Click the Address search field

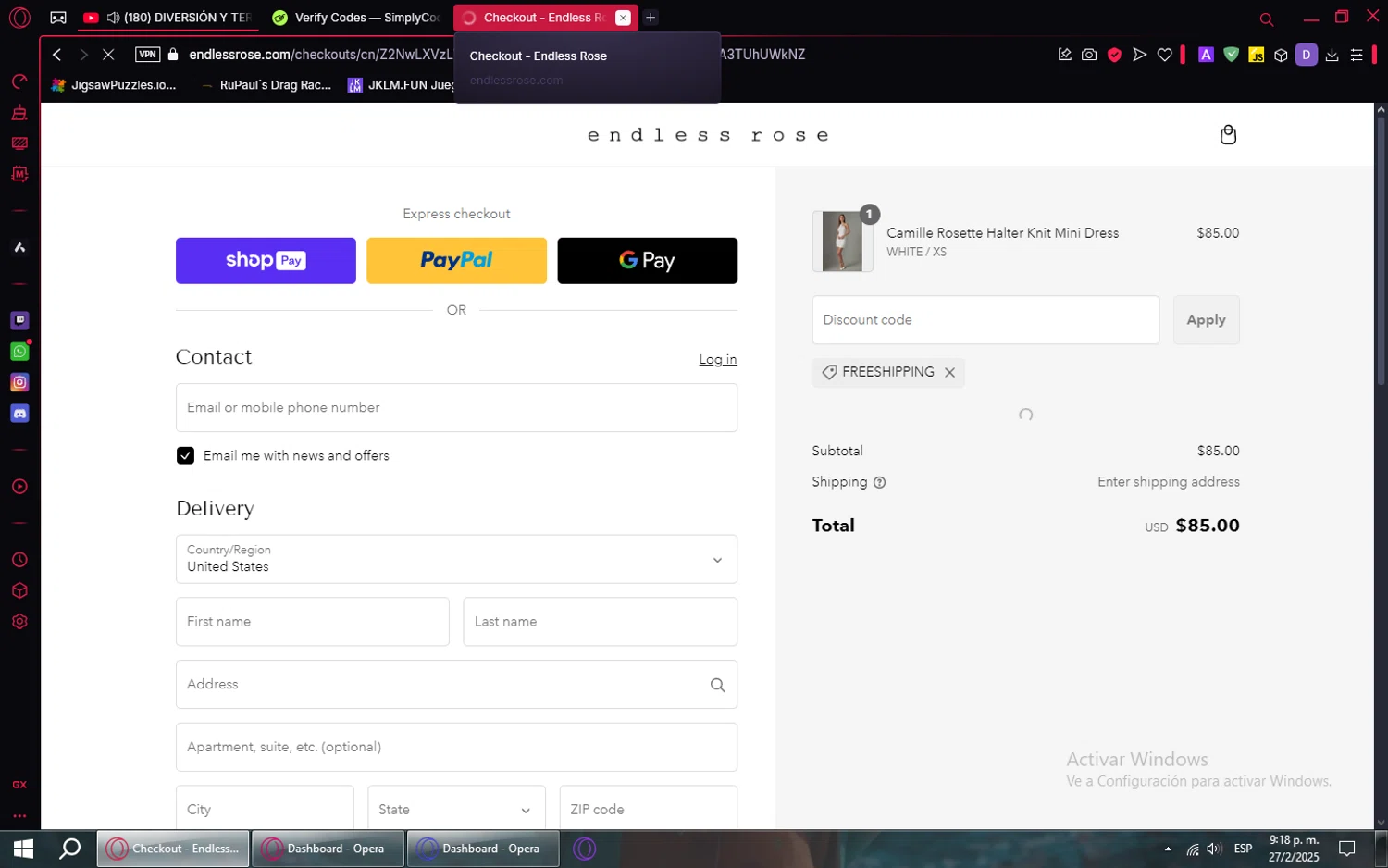coord(456,685)
